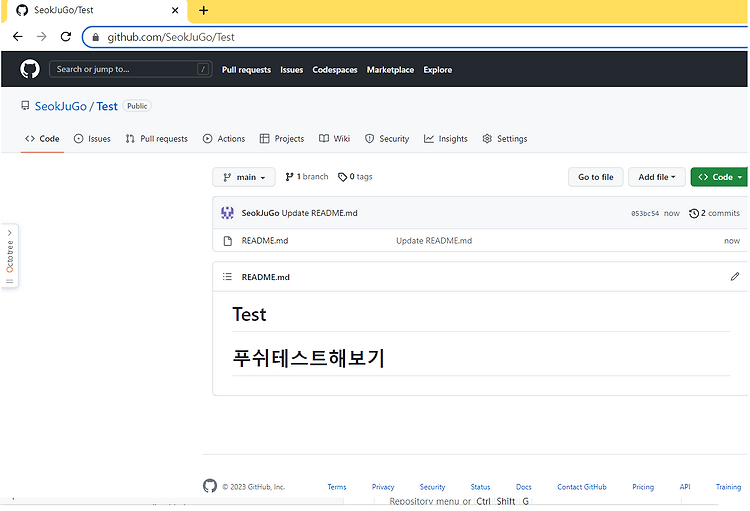This screenshot has height=511, width=750.
Task: Click footer GitHub logo
Action: pyautogui.click(x=210, y=486)
